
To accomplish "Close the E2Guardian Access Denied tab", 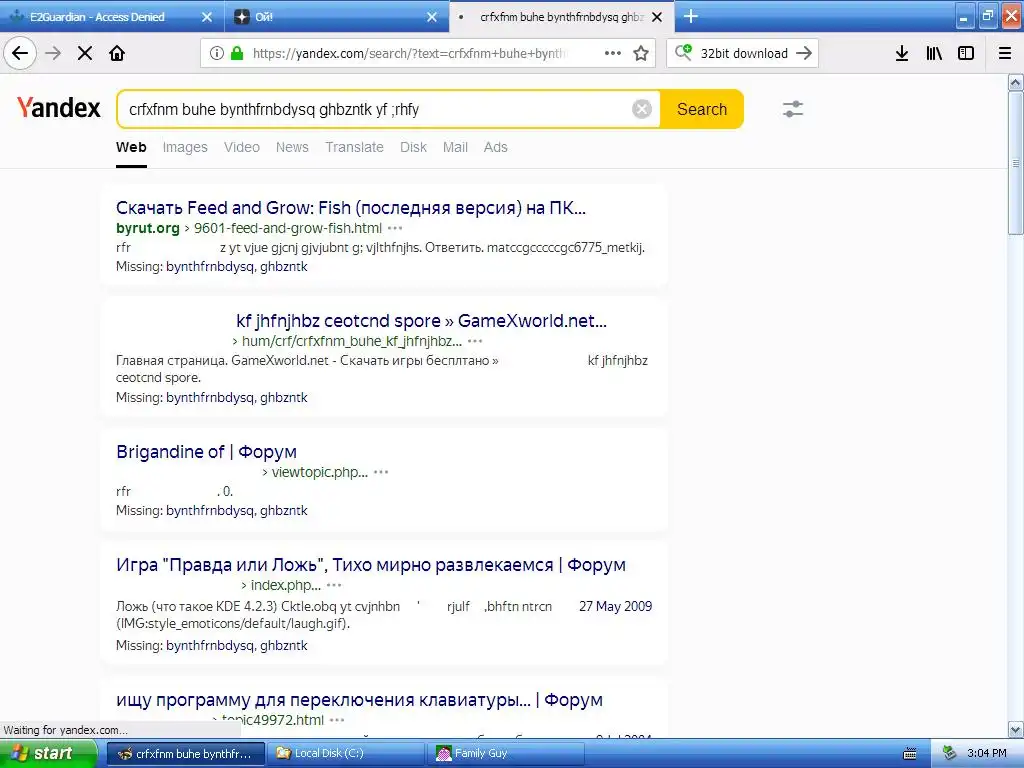I will point(207,17).
